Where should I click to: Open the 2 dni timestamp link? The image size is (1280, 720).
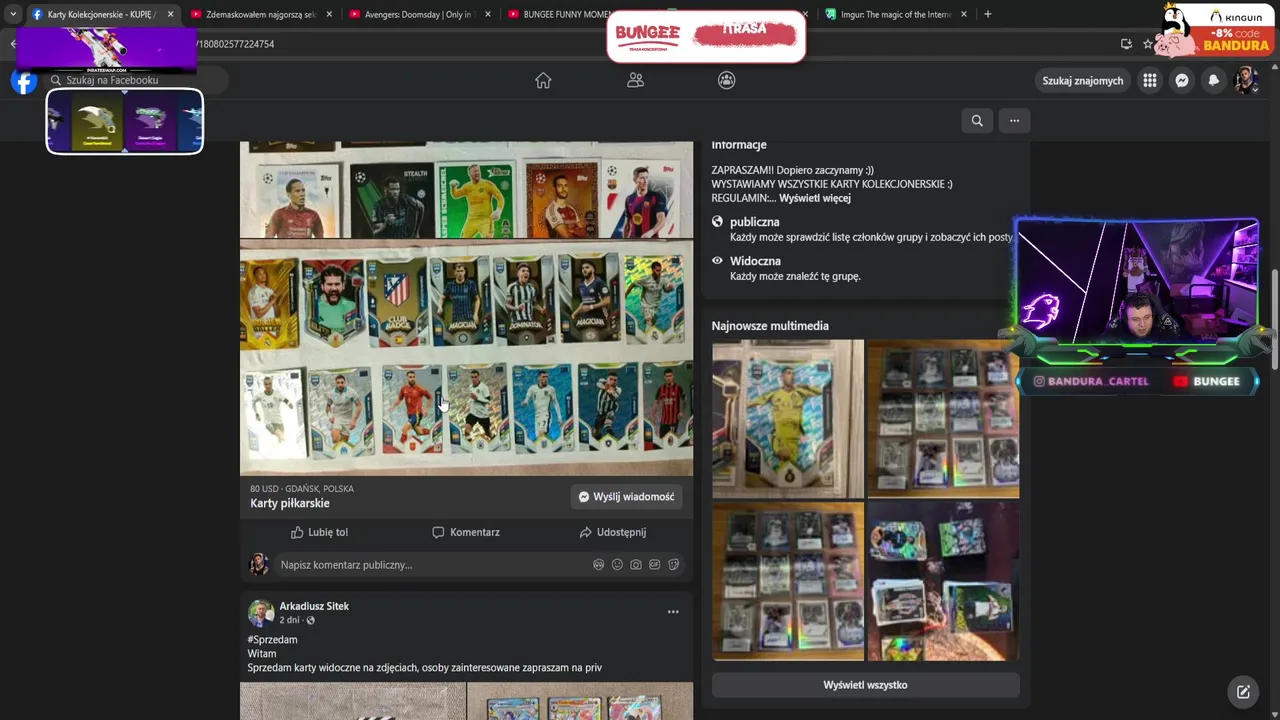(289, 621)
